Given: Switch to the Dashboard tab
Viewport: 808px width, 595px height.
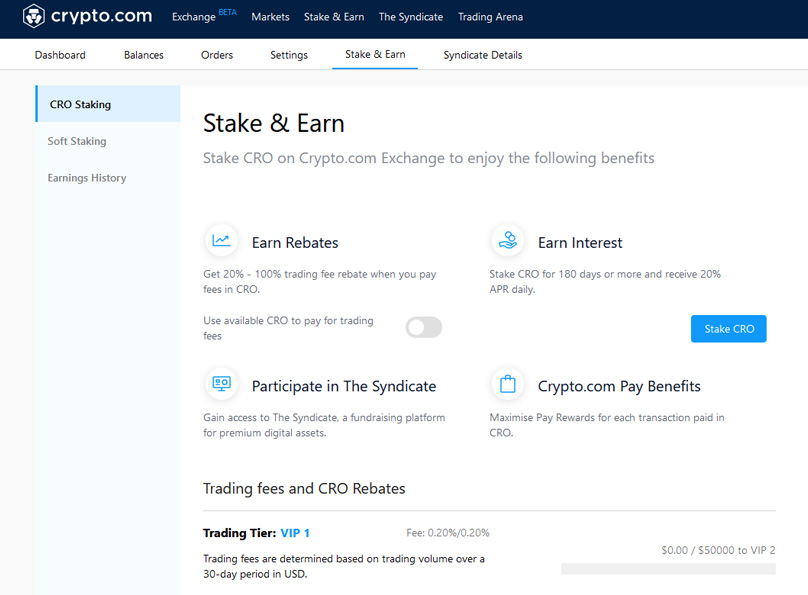Looking at the screenshot, I should (x=60, y=55).
